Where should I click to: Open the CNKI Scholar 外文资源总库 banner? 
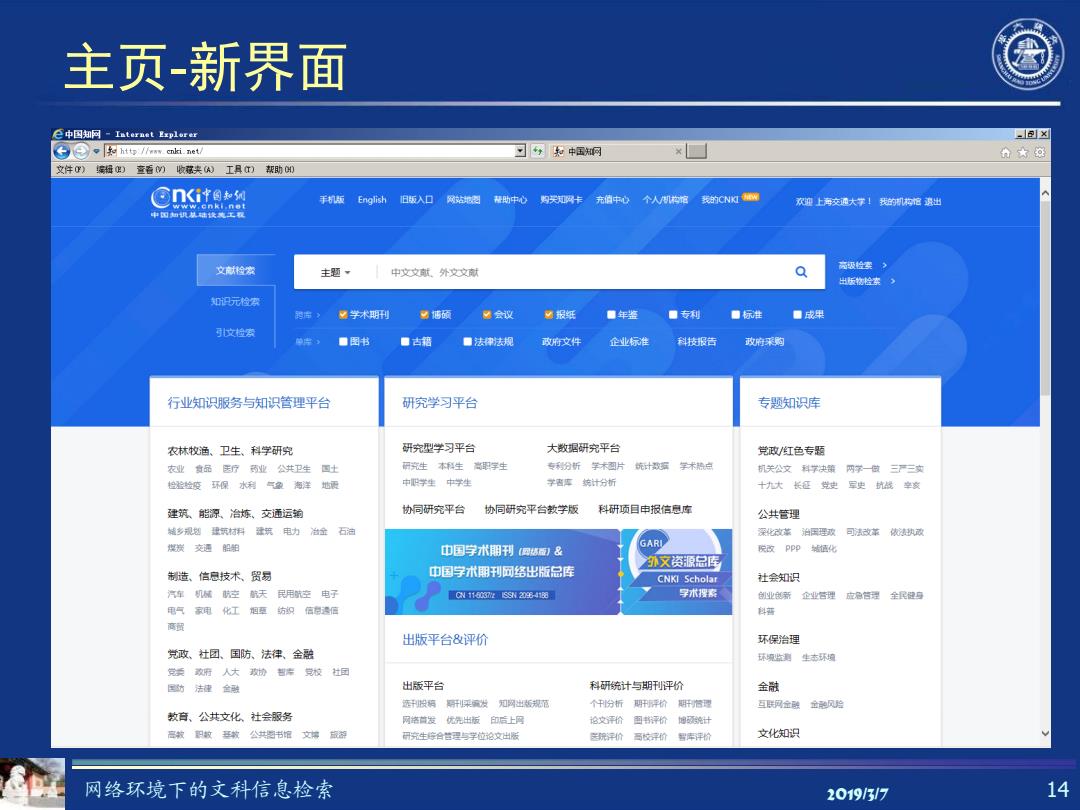[x=677, y=572]
